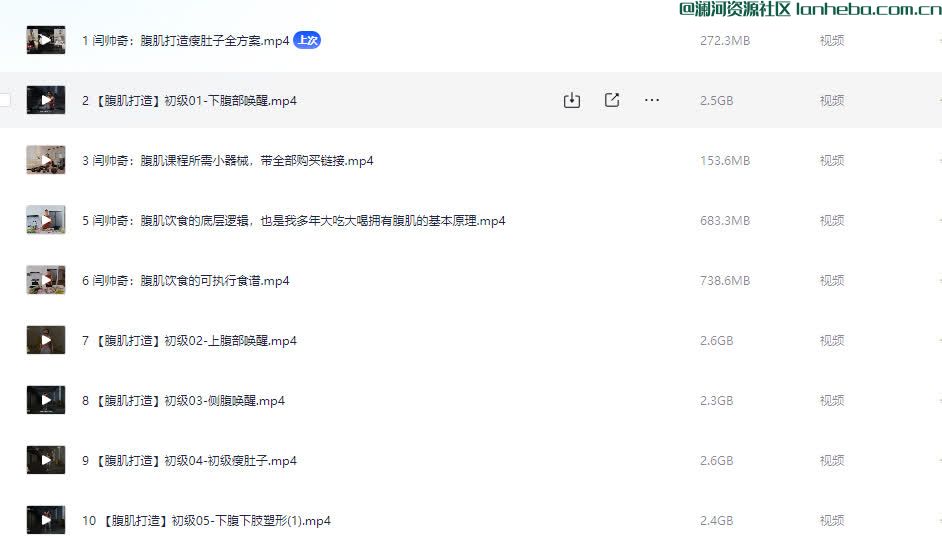Select the 738.6MB size cell
The image size is (942, 543).
coord(725,281)
